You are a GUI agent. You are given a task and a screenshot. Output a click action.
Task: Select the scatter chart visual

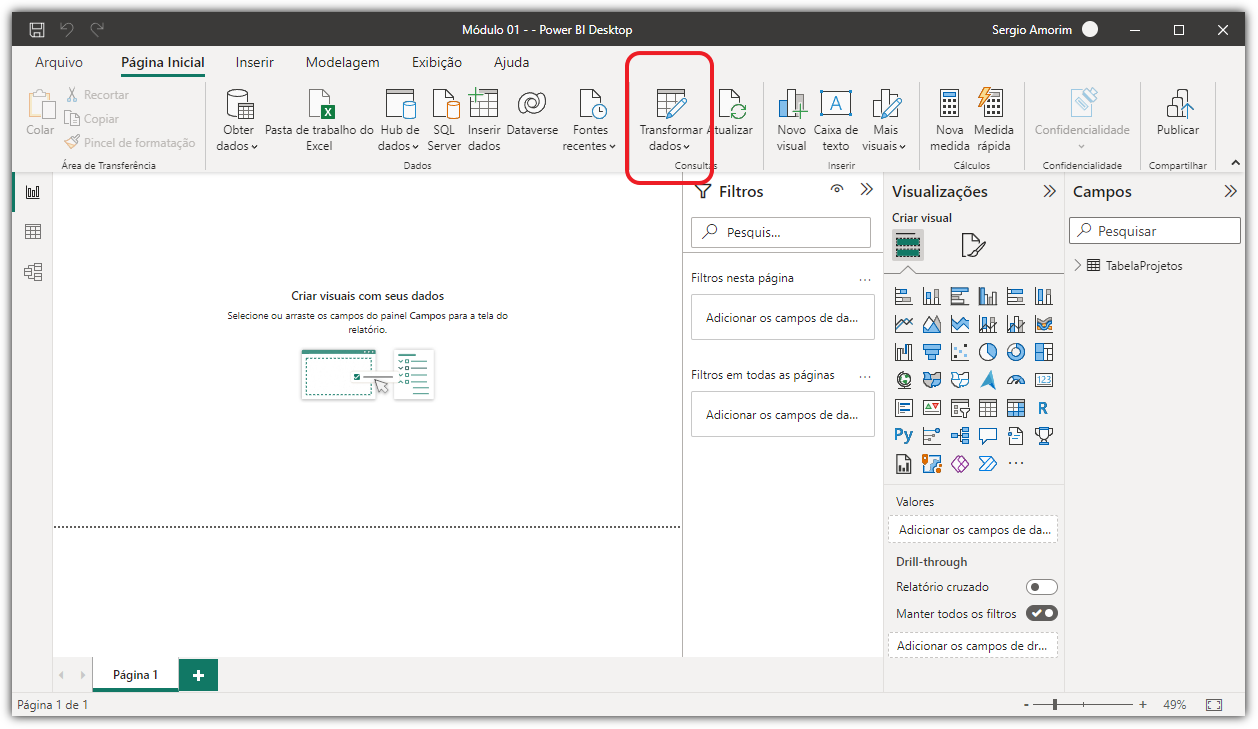click(x=960, y=352)
